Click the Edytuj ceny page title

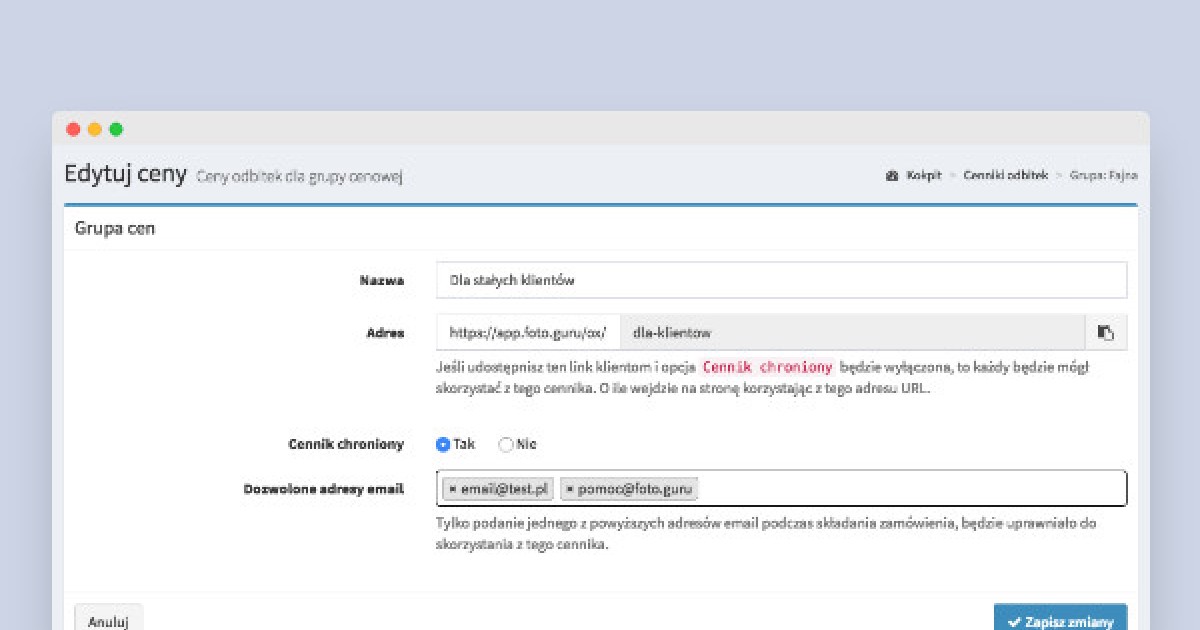pos(126,173)
